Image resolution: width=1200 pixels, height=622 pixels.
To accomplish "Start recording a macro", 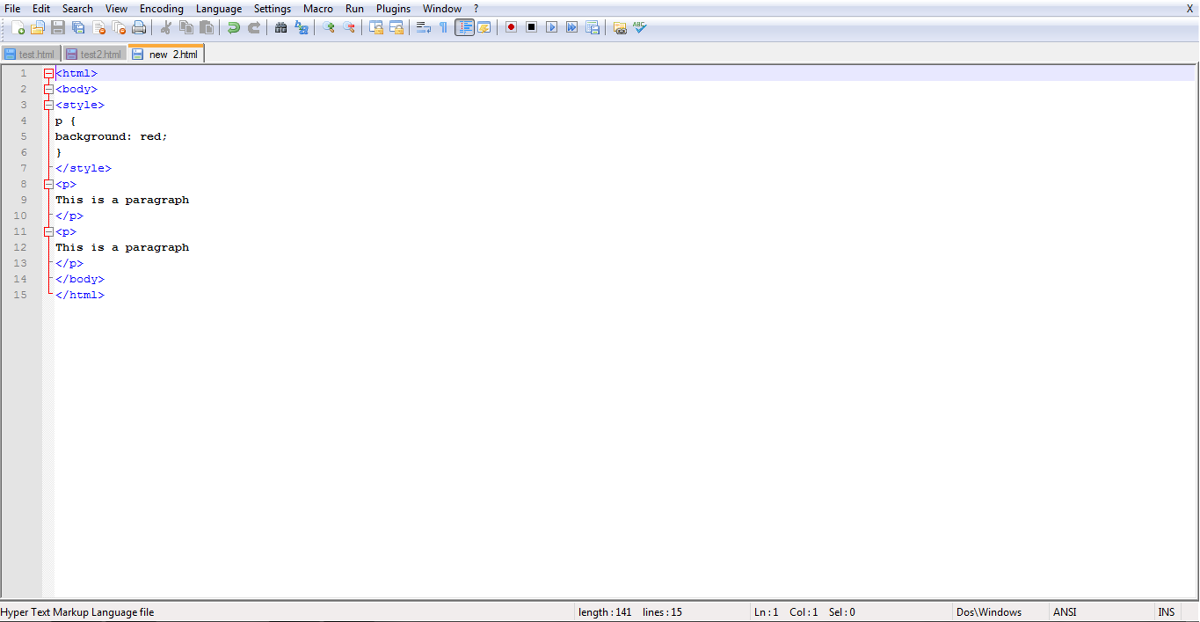I will point(511,27).
